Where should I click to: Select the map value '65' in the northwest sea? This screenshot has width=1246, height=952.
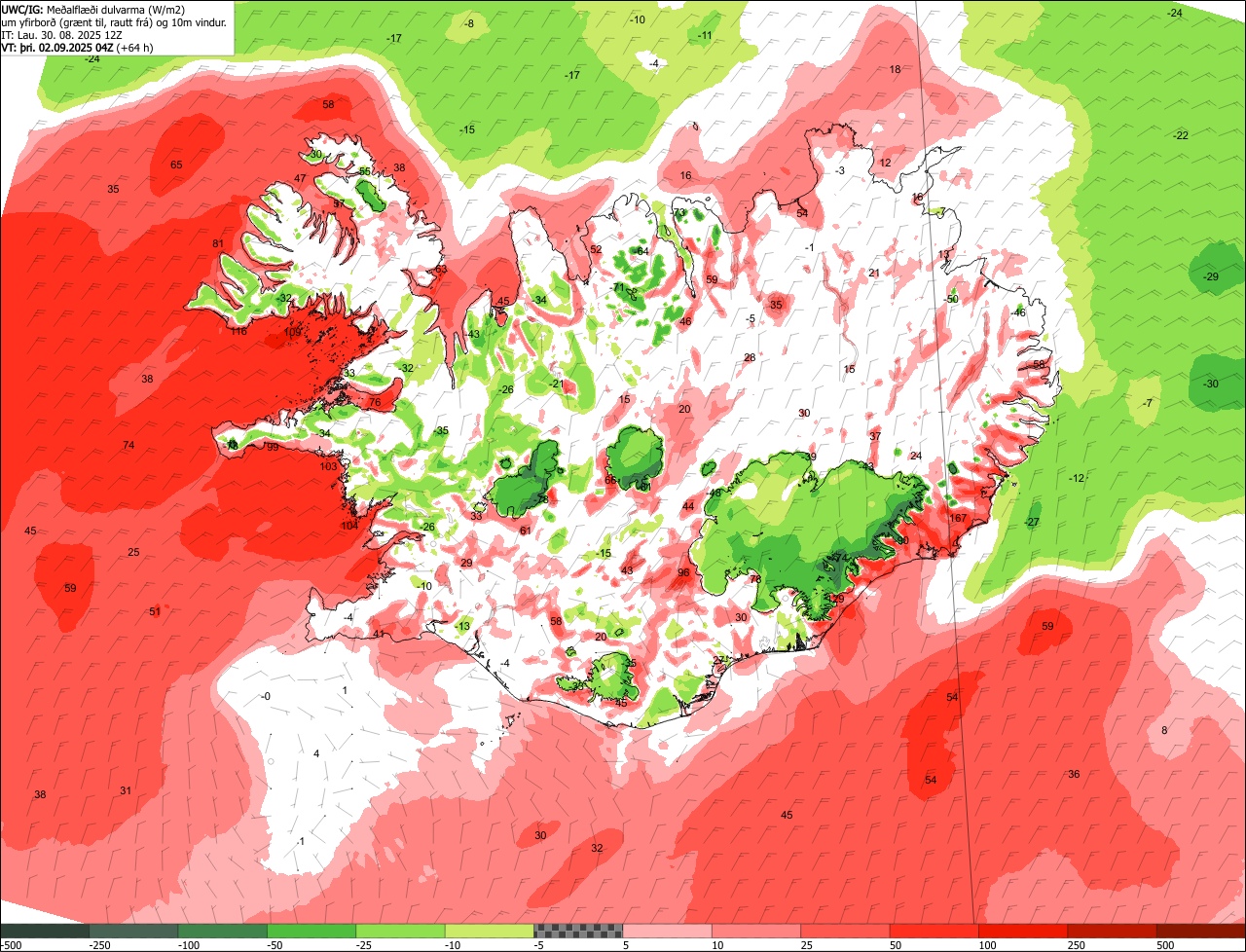point(176,165)
